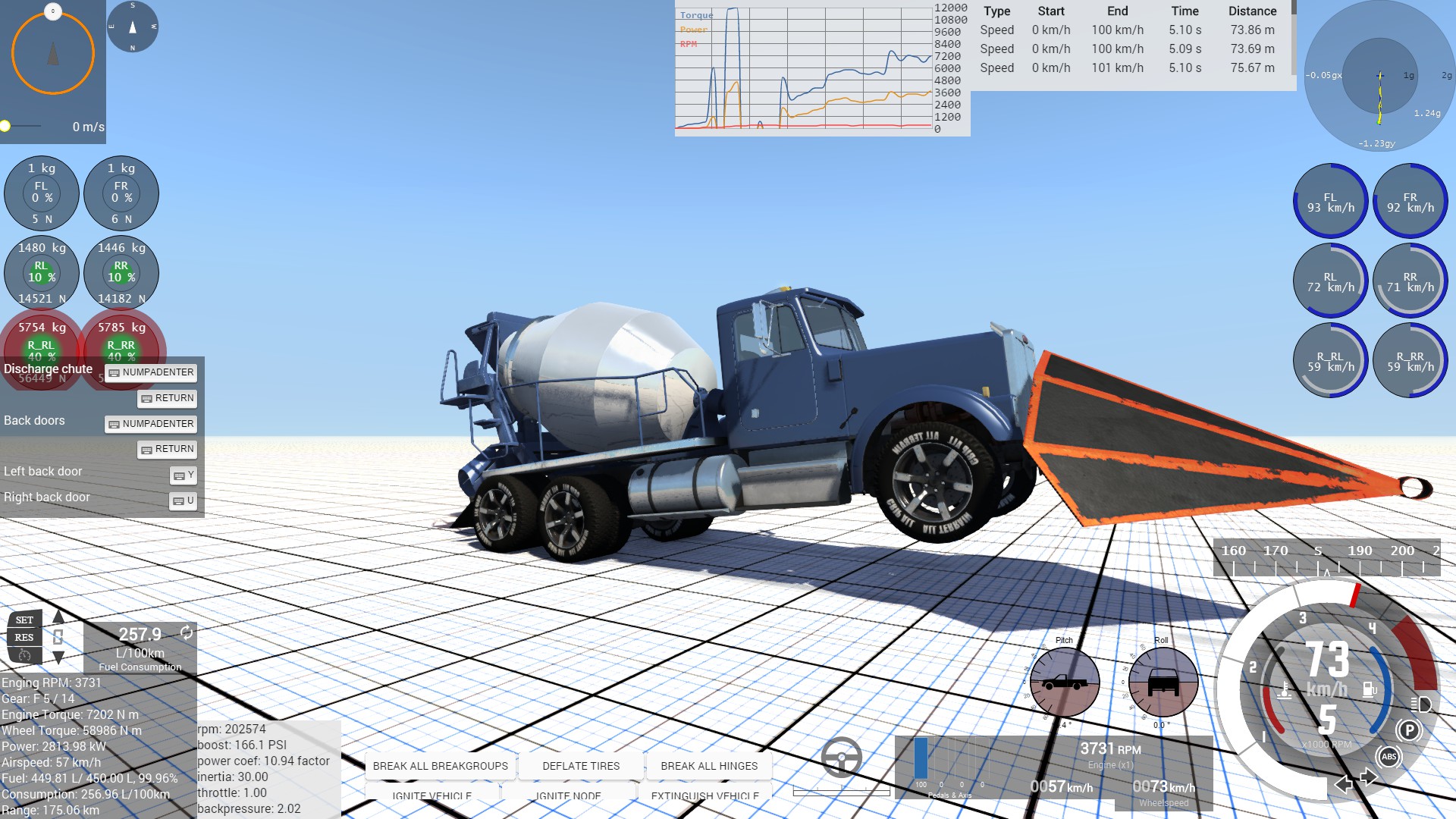Click the blue throttle pedal bar
This screenshot has height=819, width=1456.
click(x=921, y=758)
